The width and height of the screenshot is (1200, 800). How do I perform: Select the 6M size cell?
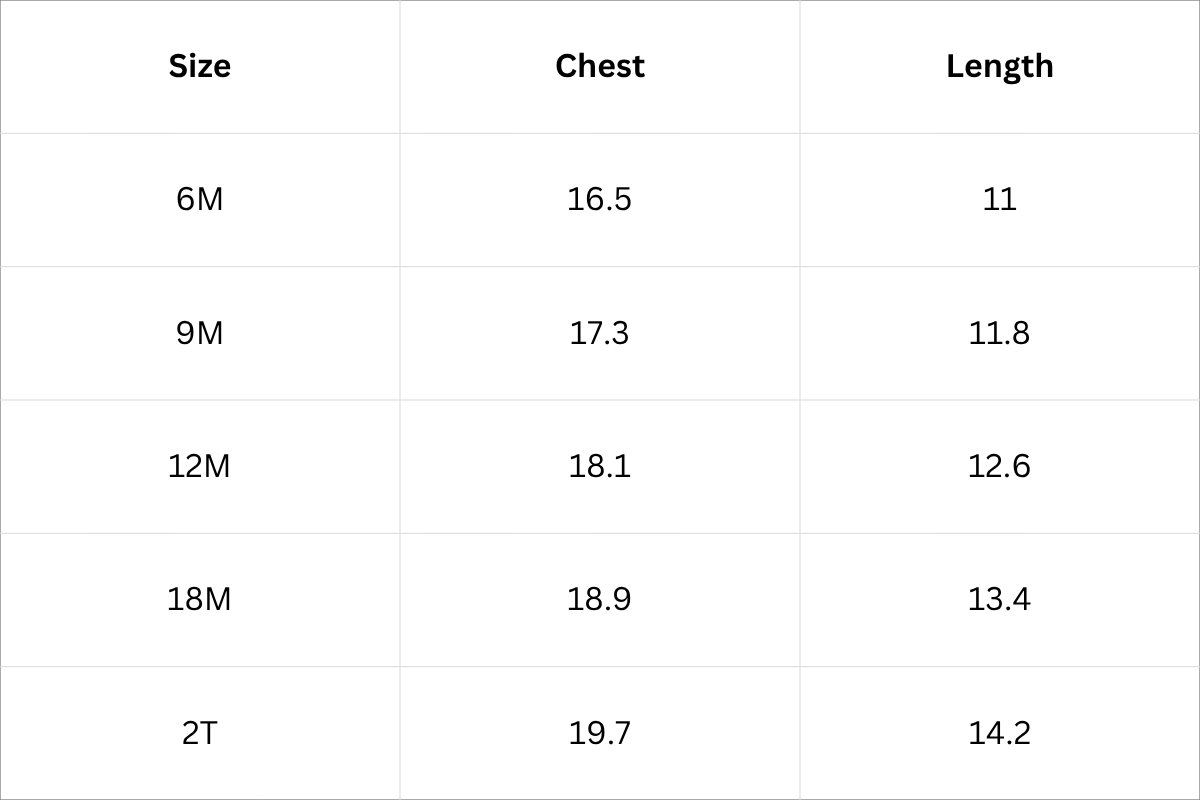(x=200, y=199)
